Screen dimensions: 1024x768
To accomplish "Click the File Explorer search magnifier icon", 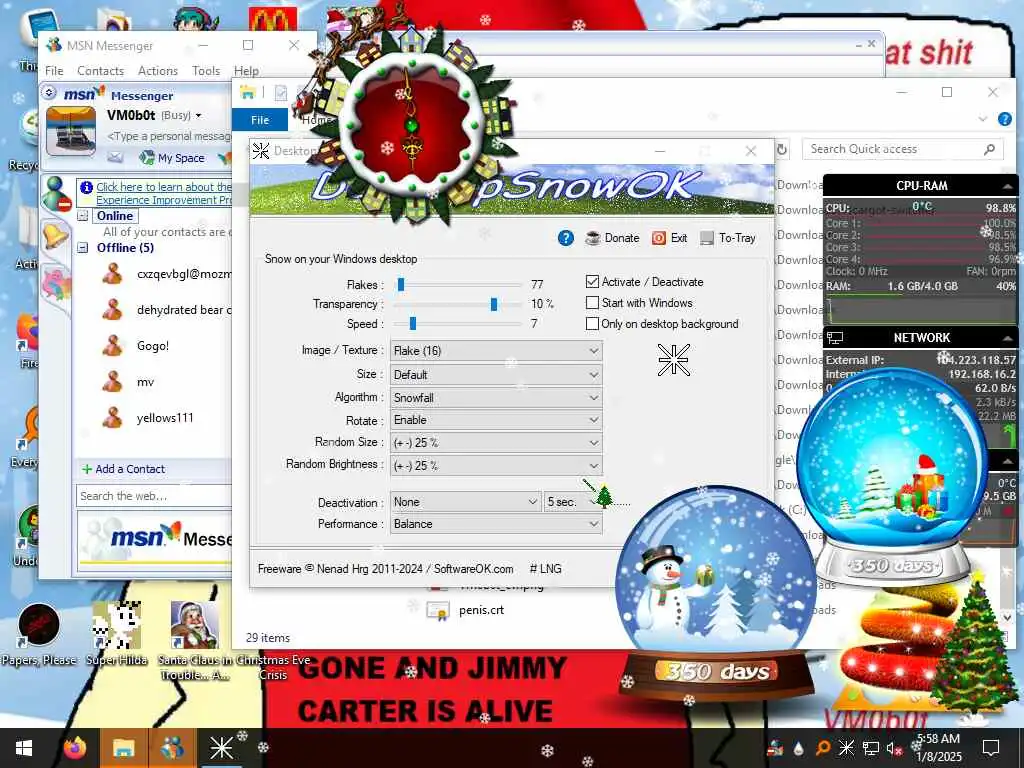I will coord(989,150).
